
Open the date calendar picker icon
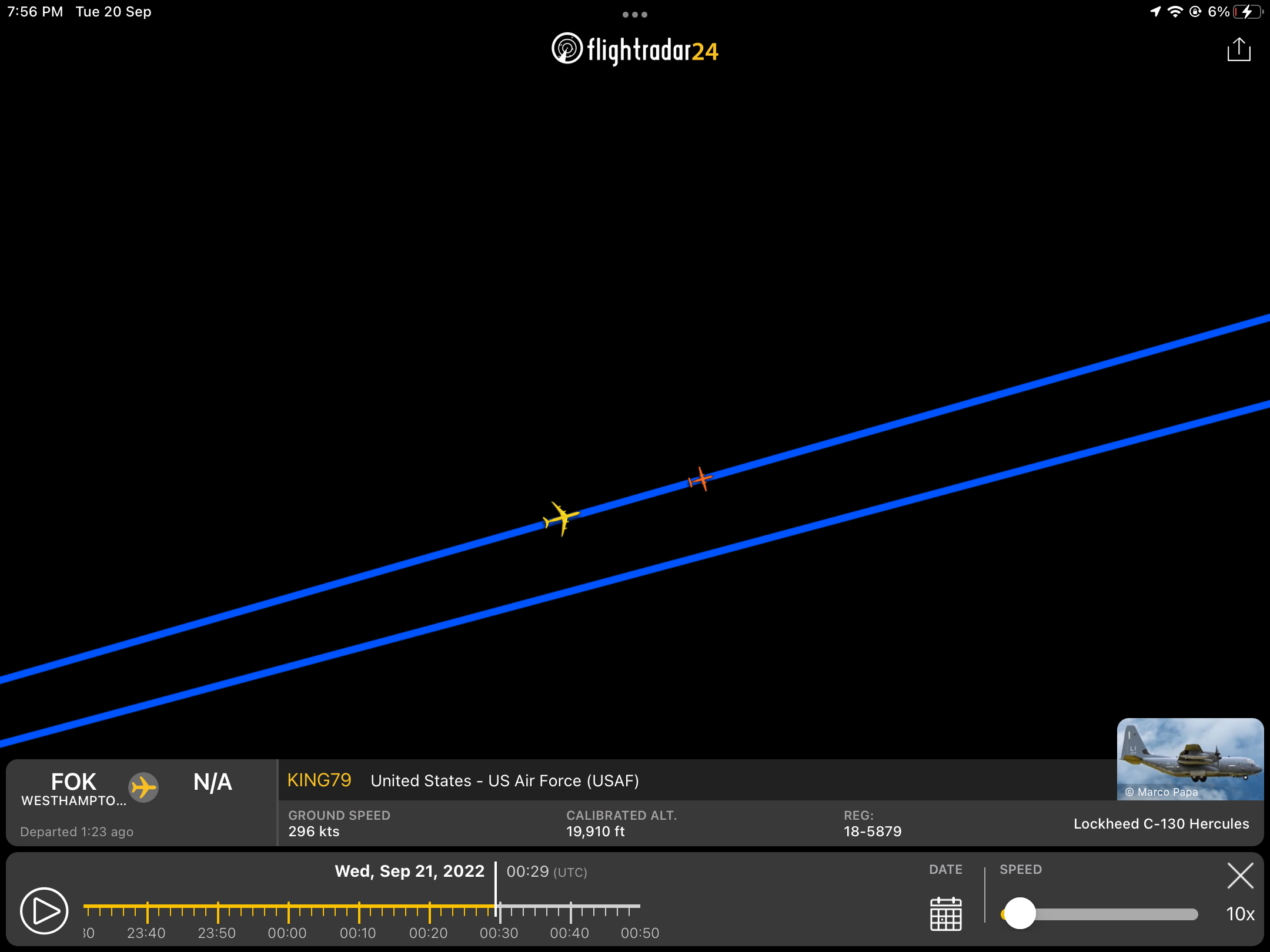[x=945, y=914]
